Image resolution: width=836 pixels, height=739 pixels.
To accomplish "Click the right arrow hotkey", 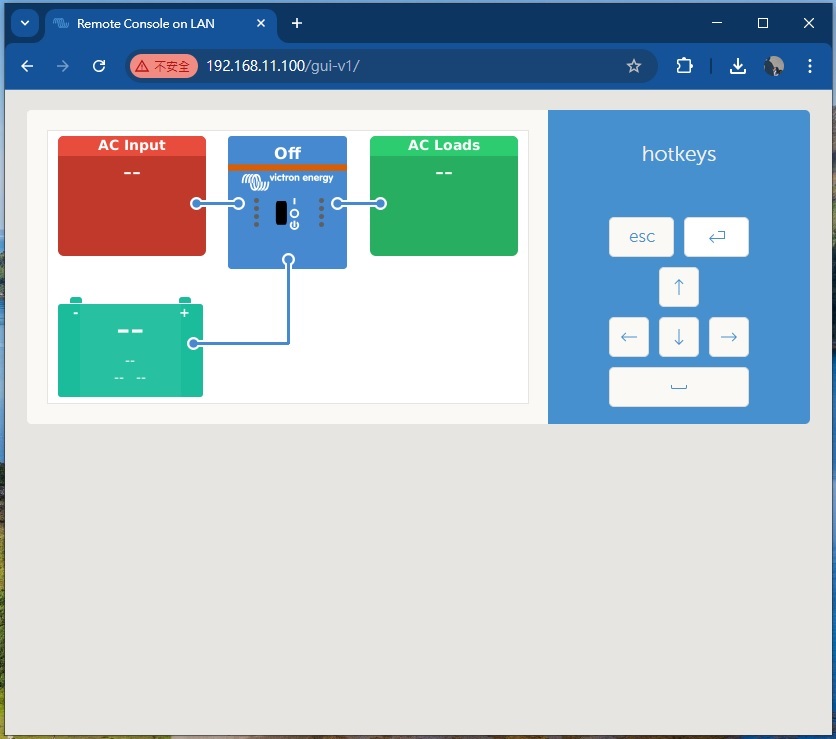I will coord(728,337).
